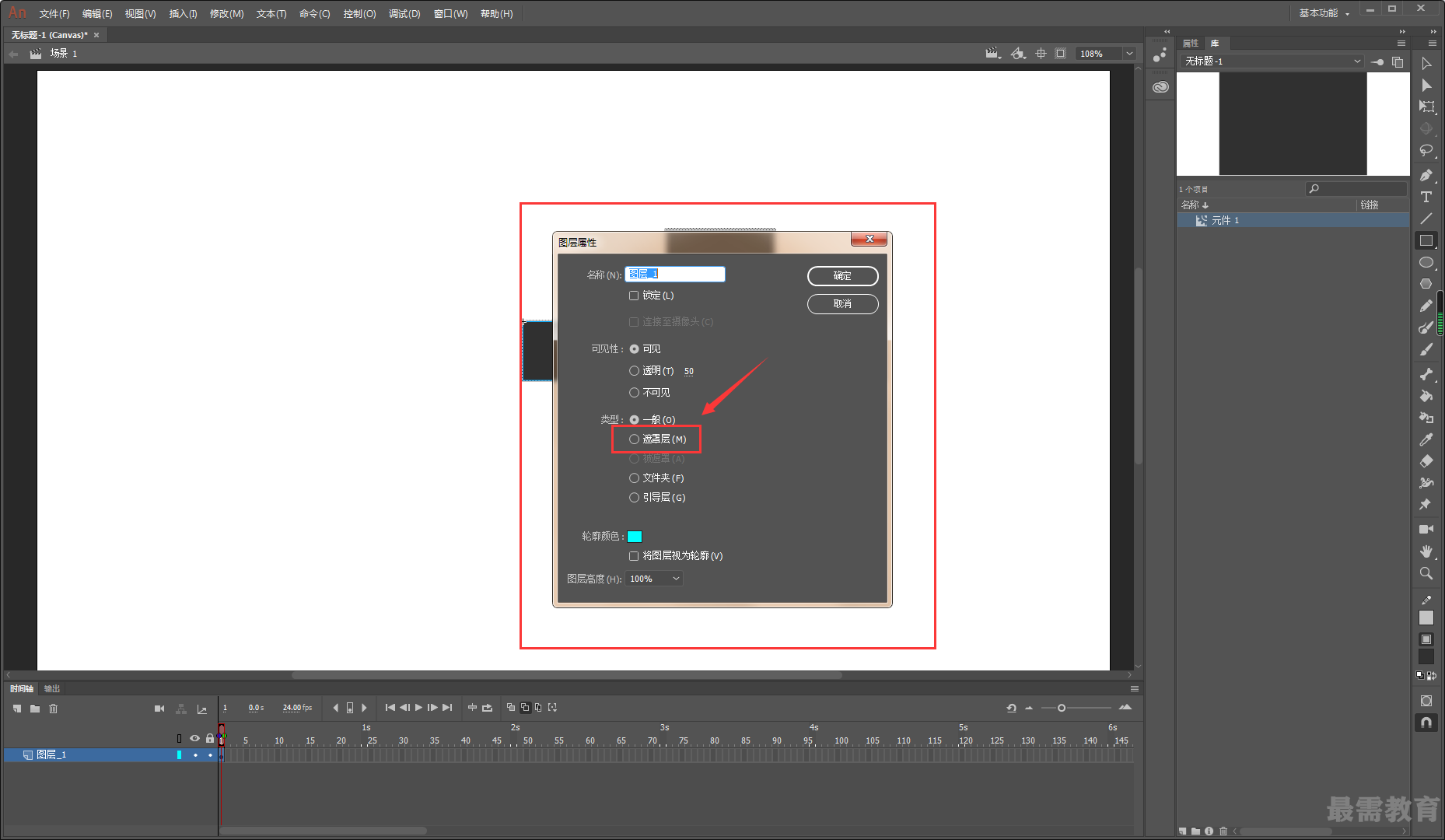
Task: Close the 无标题-1 (Canvas) document tab
Action: (96, 35)
